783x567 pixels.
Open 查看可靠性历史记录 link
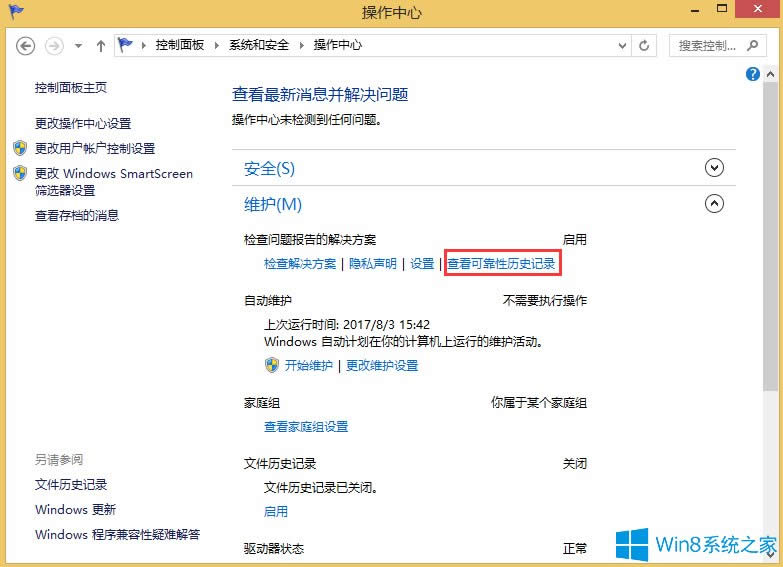pyautogui.click(x=501, y=264)
